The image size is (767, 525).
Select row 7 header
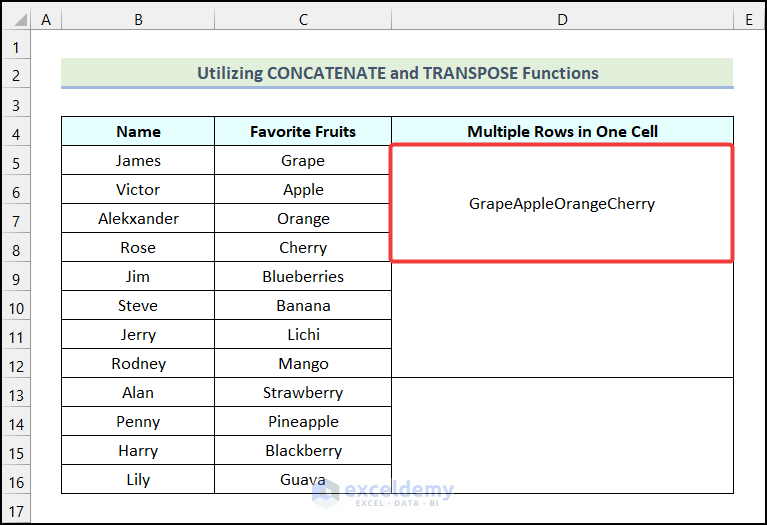[16, 218]
